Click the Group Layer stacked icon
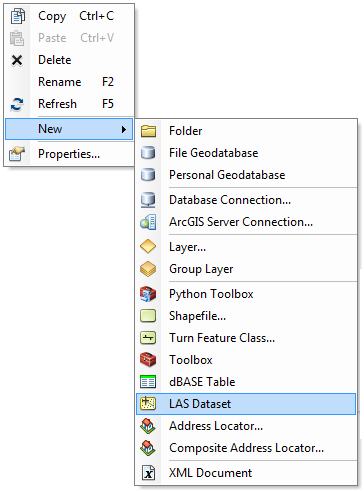Image resolution: width=364 pixels, height=491 pixels. tap(148, 269)
